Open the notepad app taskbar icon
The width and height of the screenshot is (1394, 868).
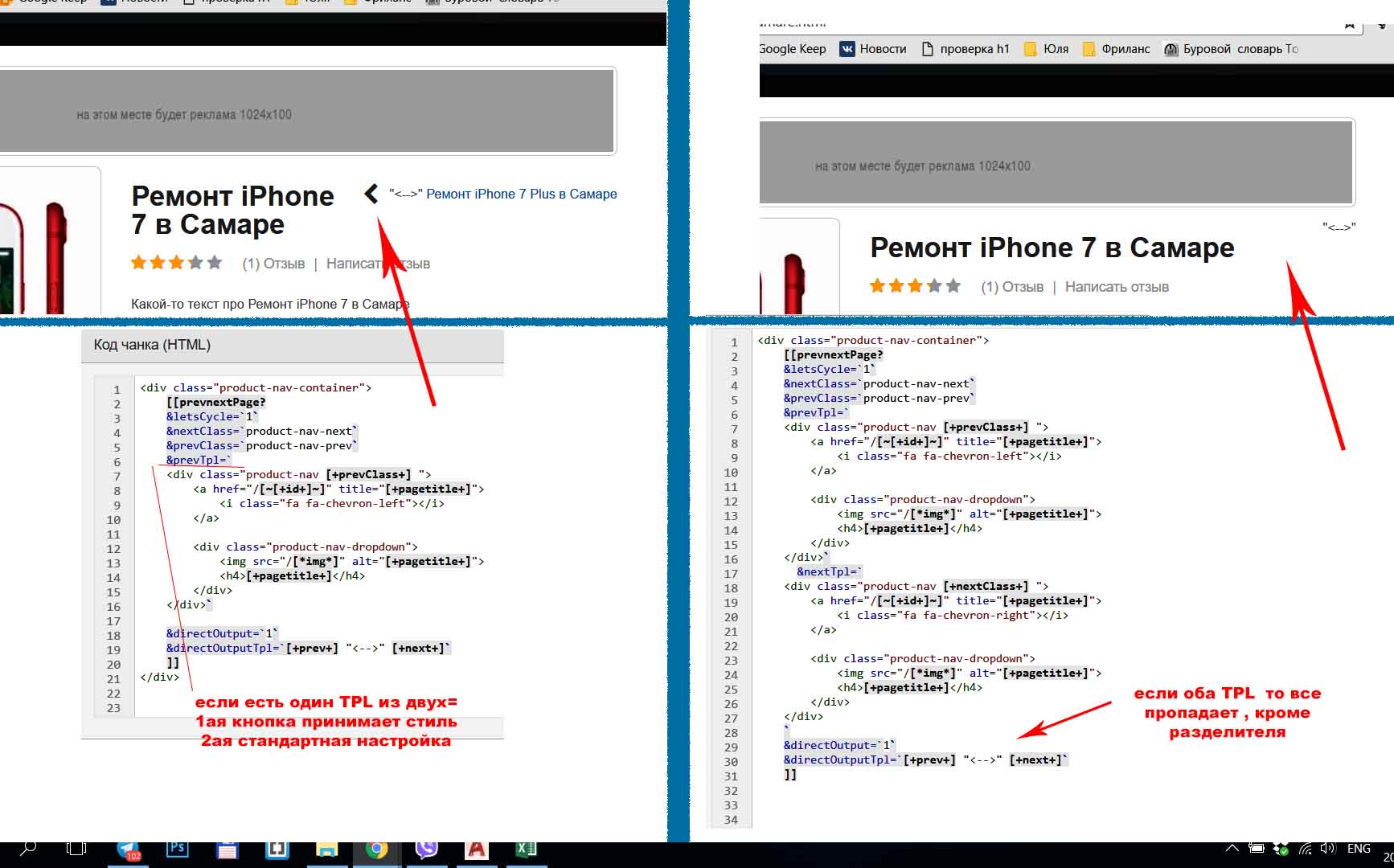coord(227,851)
